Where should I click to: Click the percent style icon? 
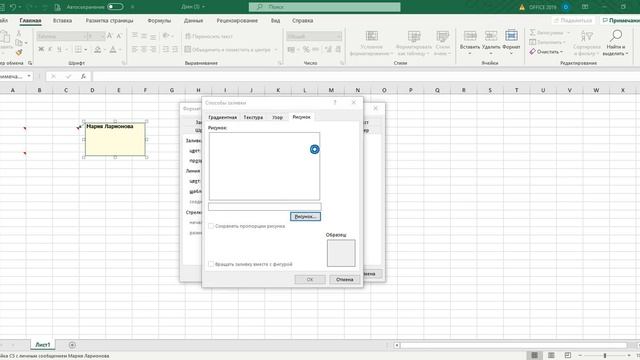point(306,49)
